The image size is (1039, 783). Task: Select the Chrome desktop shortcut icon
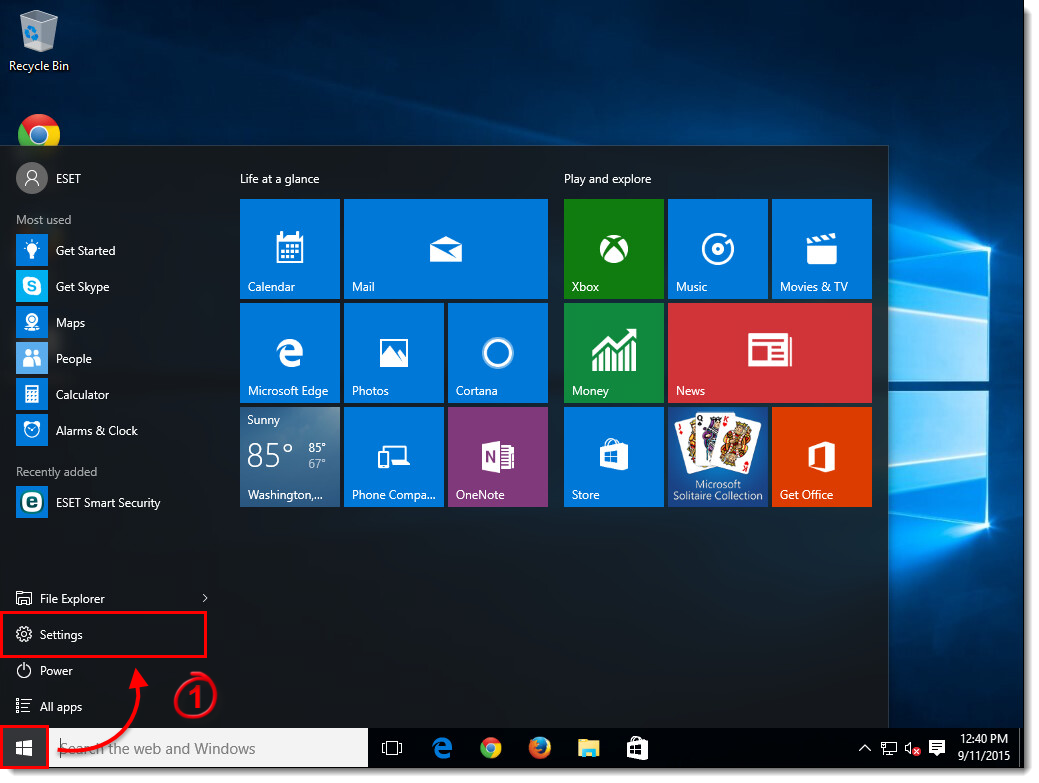coord(38,130)
